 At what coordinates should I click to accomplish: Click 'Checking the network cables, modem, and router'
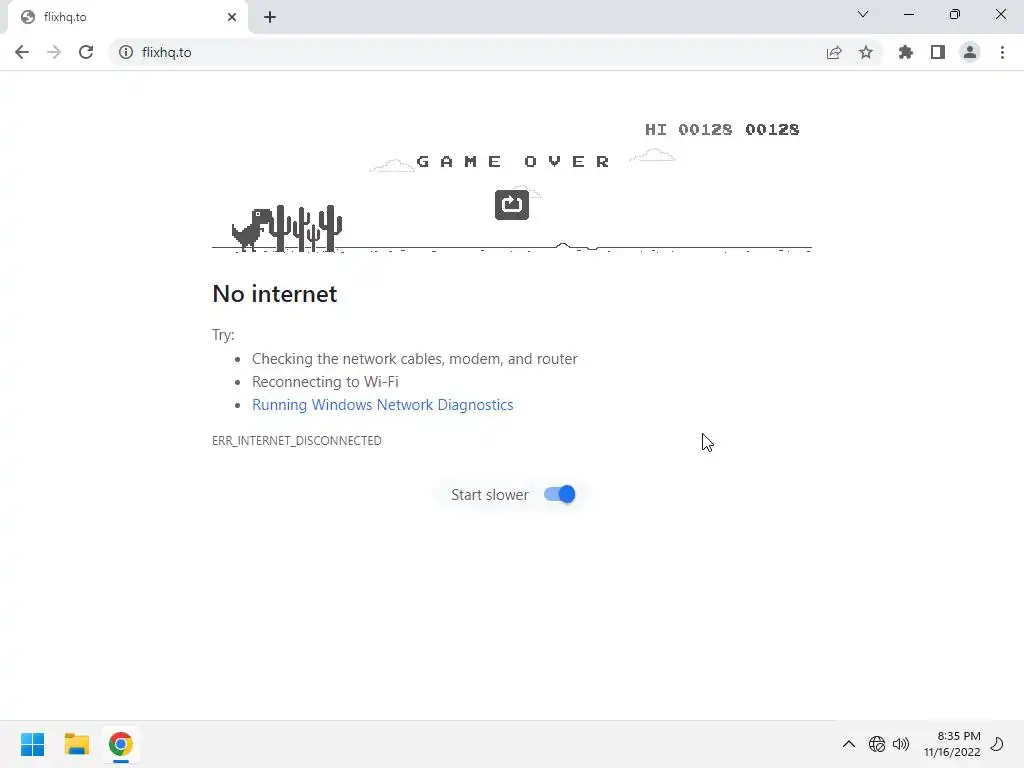tap(415, 359)
